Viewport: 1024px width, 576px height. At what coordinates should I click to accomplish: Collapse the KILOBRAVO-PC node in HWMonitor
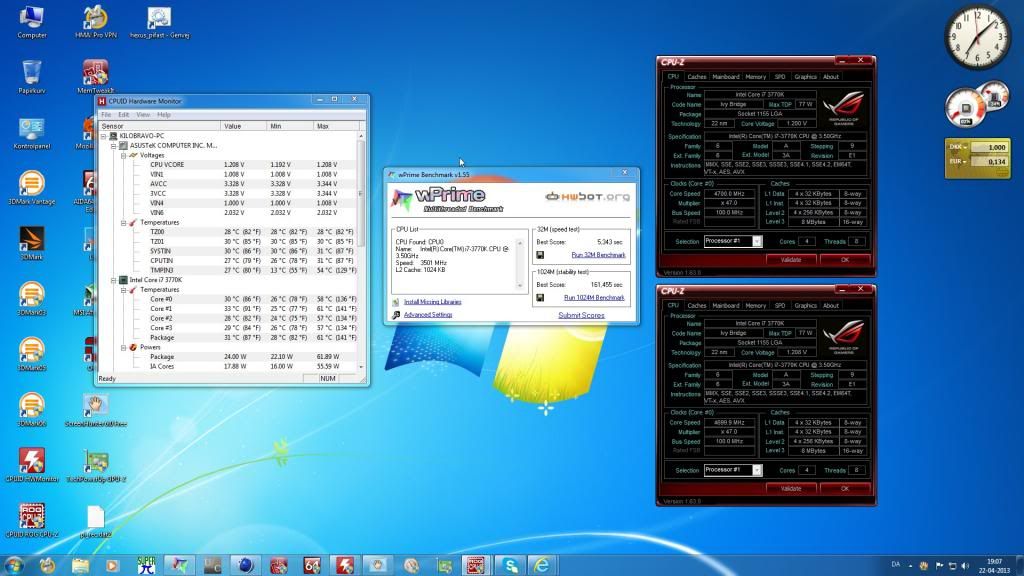(x=104, y=136)
